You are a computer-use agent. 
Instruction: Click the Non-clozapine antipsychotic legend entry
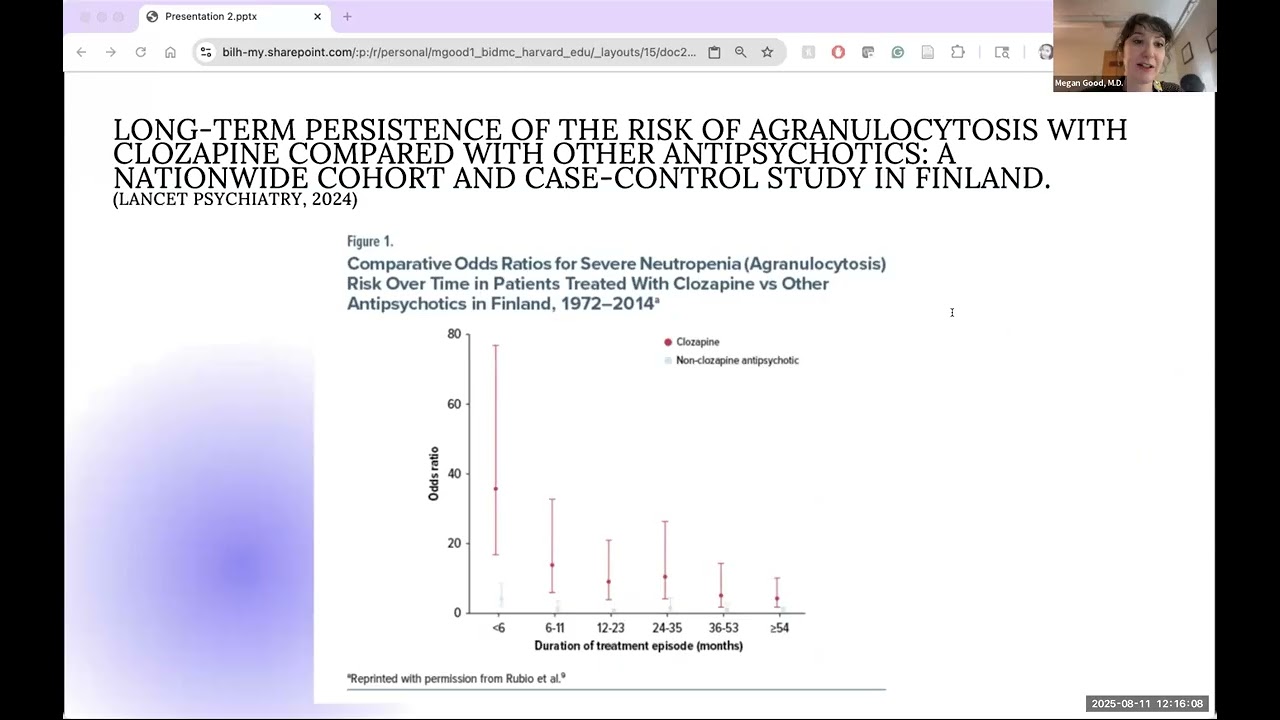tap(731, 360)
